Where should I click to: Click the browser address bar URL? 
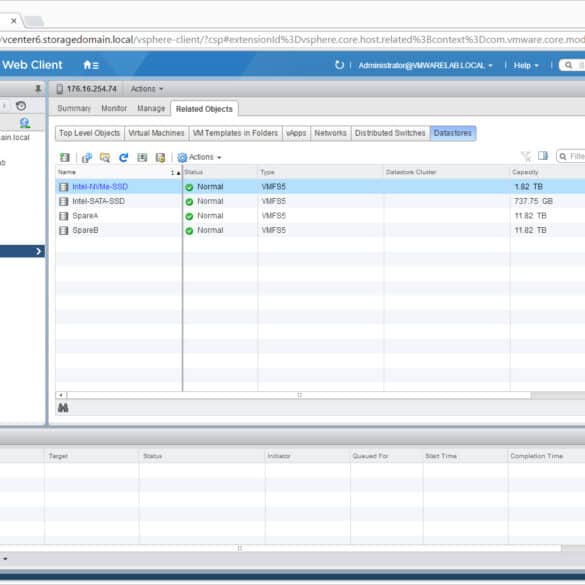(292, 40)
